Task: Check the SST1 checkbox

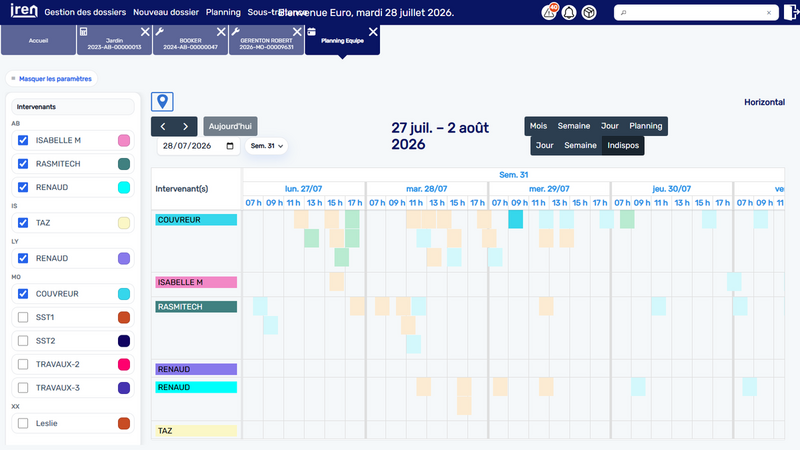Action: tap(23, 317)
